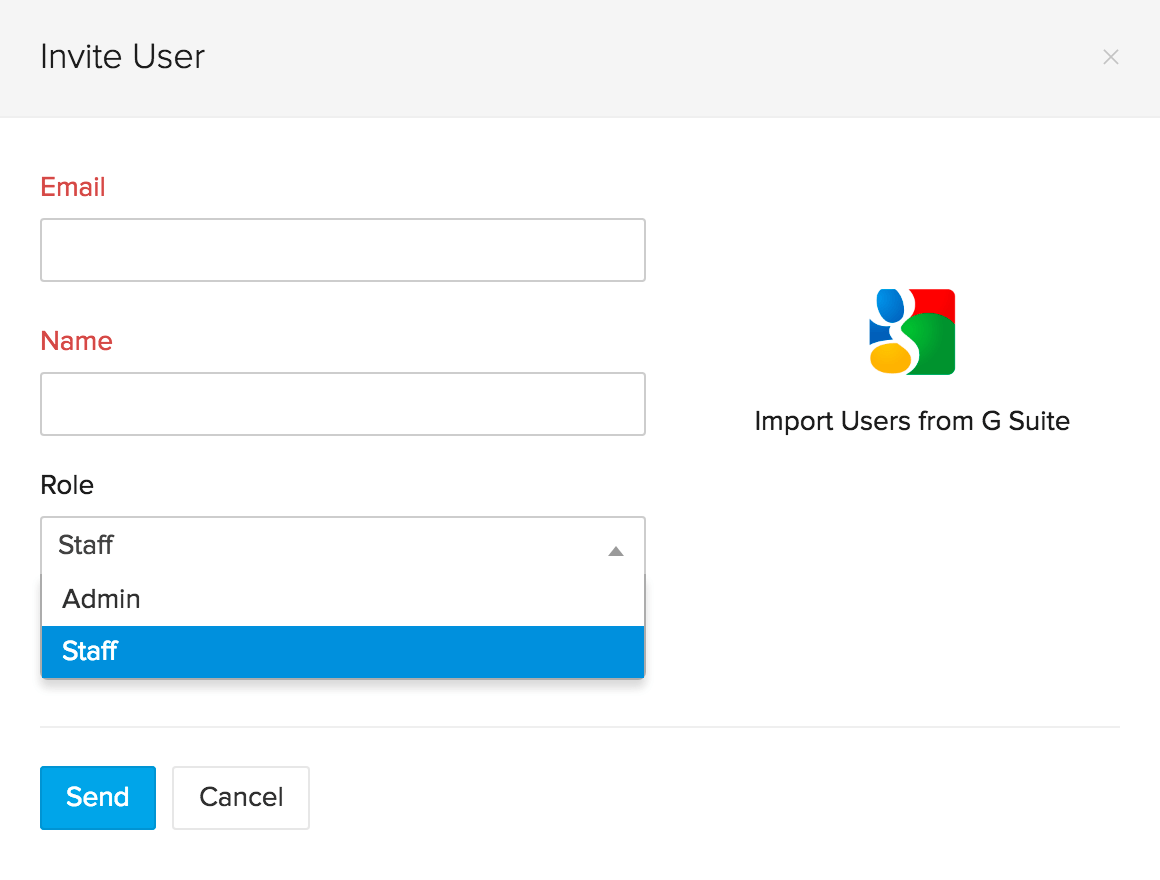Click the red Email label
Screen dimensions: 1160x880
tap(73, 187)
